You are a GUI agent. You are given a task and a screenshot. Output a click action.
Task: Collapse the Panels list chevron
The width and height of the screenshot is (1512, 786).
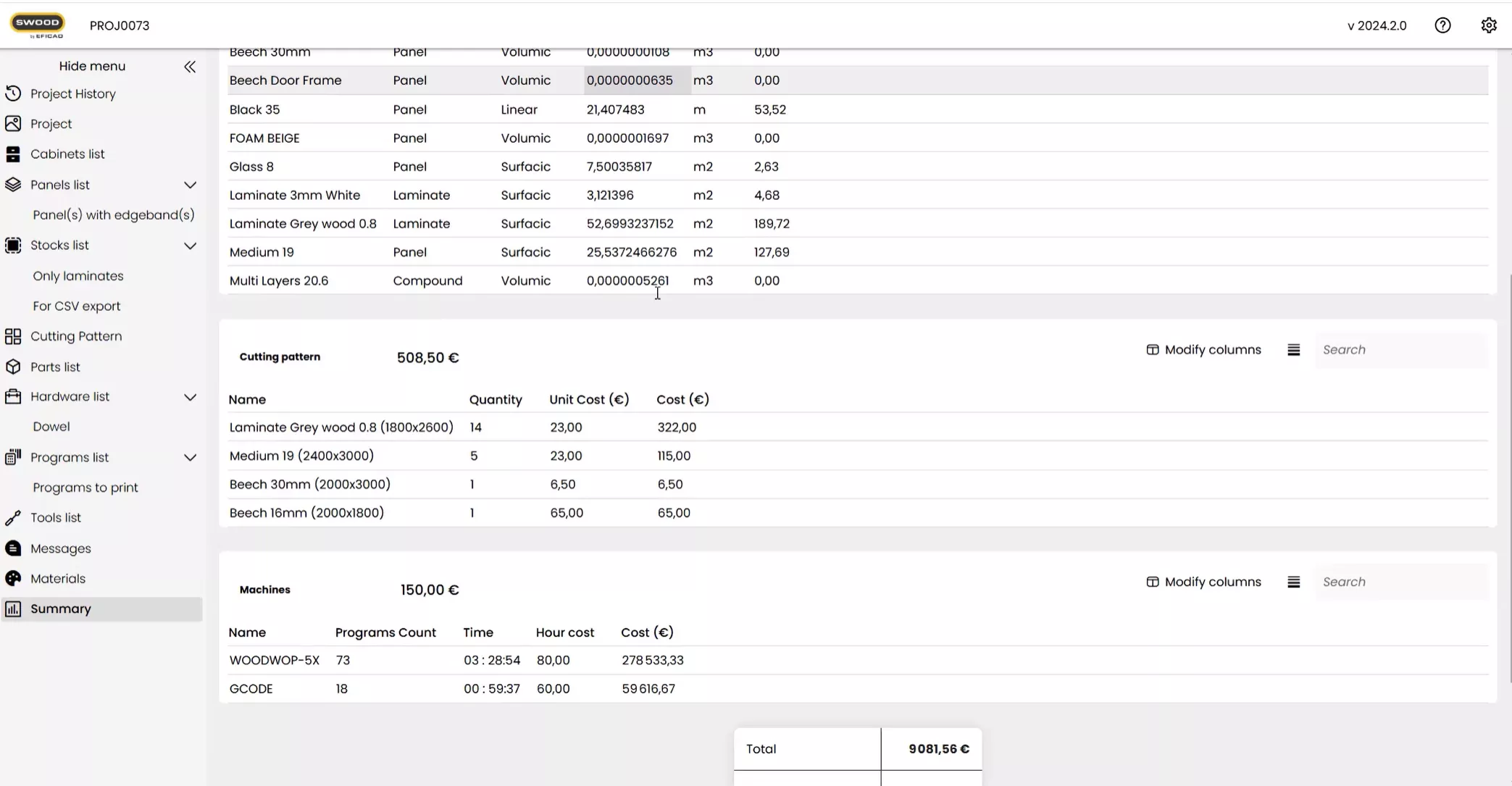pos(190,185)
